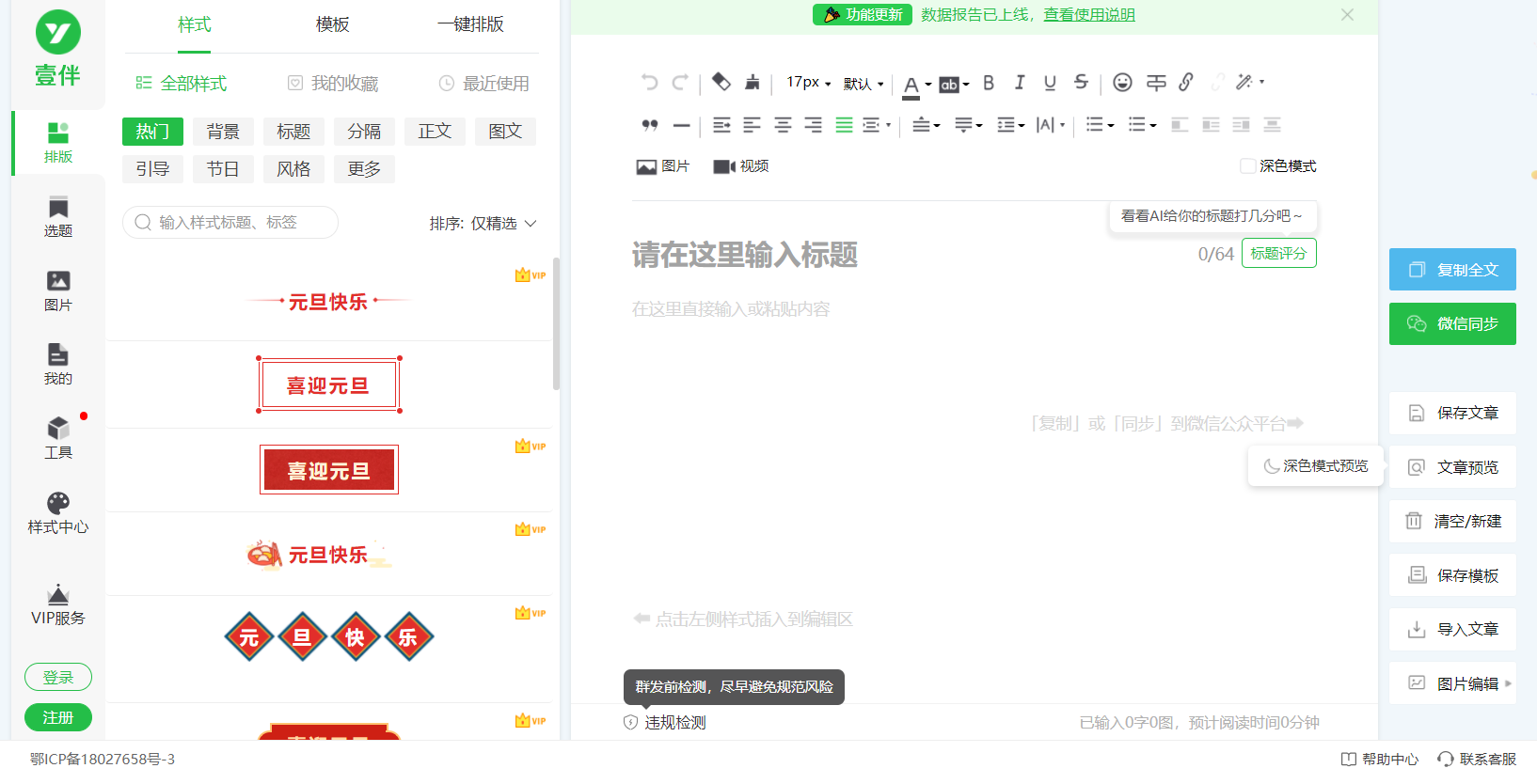Open the 查看使用说明 link

tap(1089, 15)
